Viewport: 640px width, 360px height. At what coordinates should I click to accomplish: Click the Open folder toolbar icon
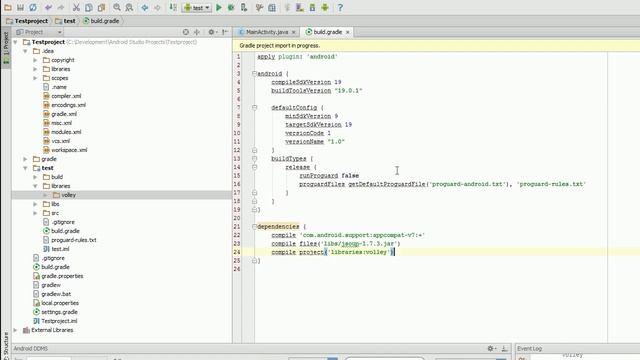coord(8,7)
